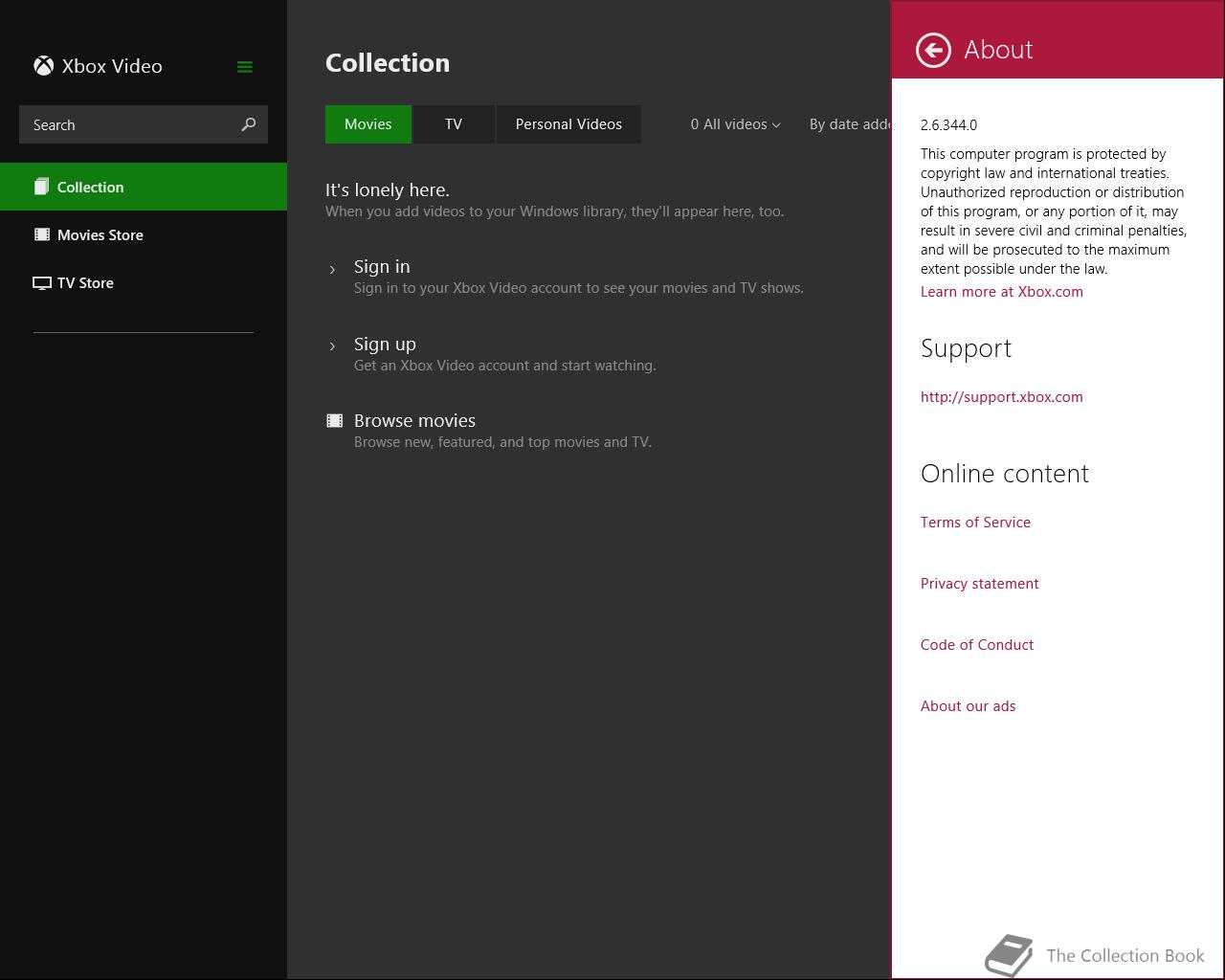Open the Privacy statement link
This screenshot has width=1225, height=980.
[979, 584]
